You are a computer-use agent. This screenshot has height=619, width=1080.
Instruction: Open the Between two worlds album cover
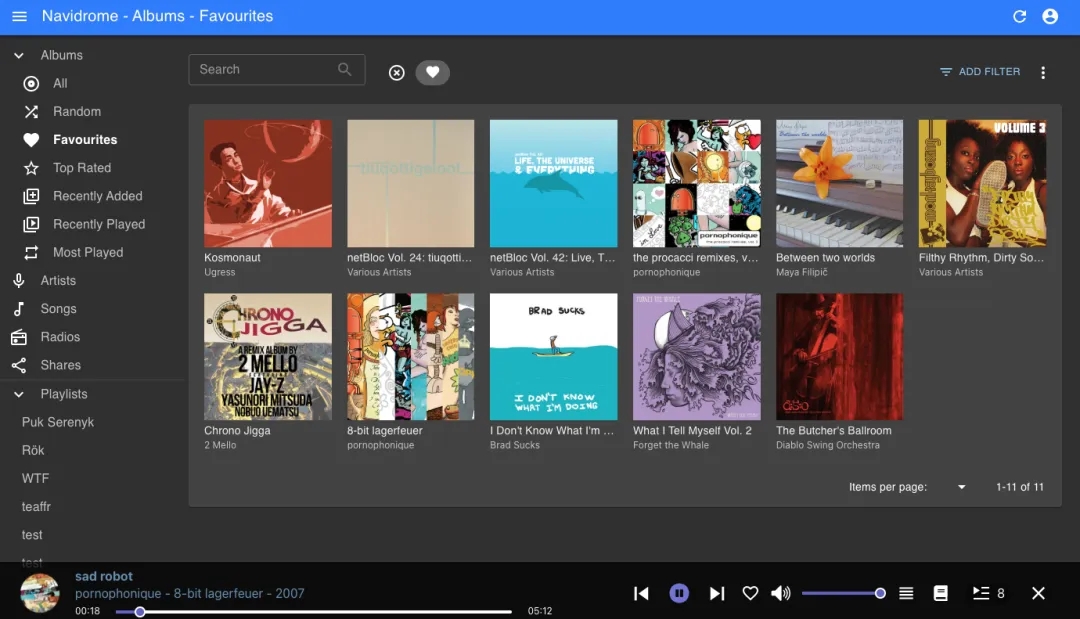point(840,183)
